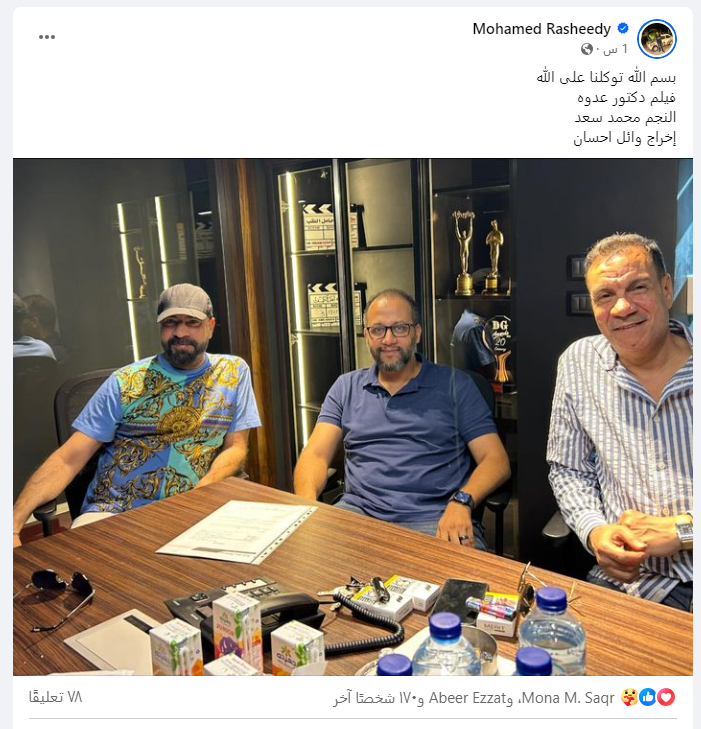Open the 78 comments link
This screenshot has width=701, height=729.
55,697
